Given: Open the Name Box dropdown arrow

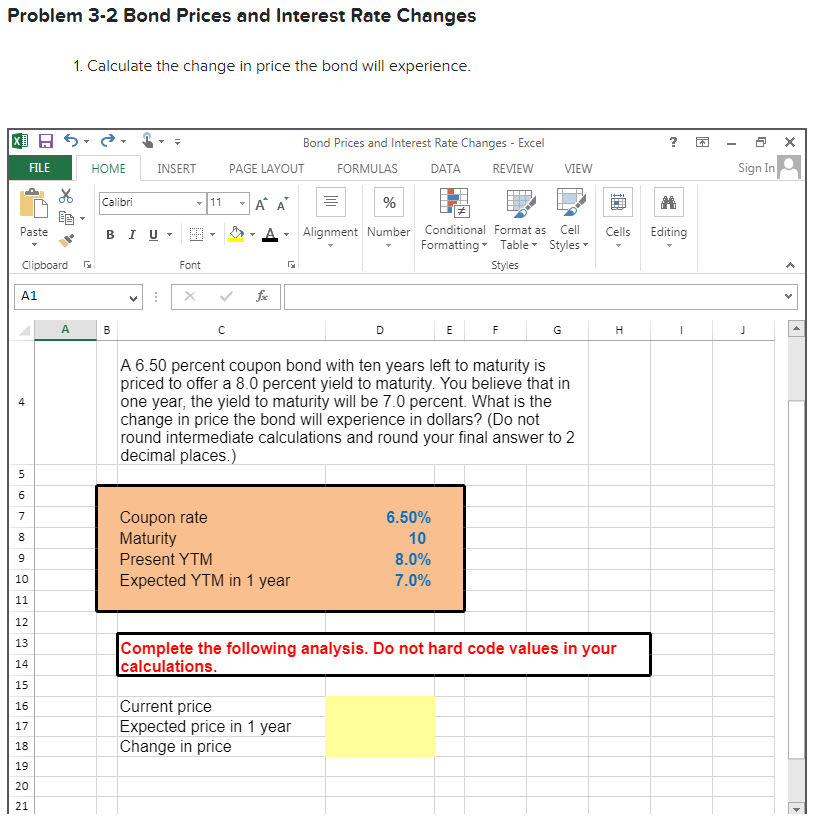Looking at the screenshot, I should click(133, 298).
